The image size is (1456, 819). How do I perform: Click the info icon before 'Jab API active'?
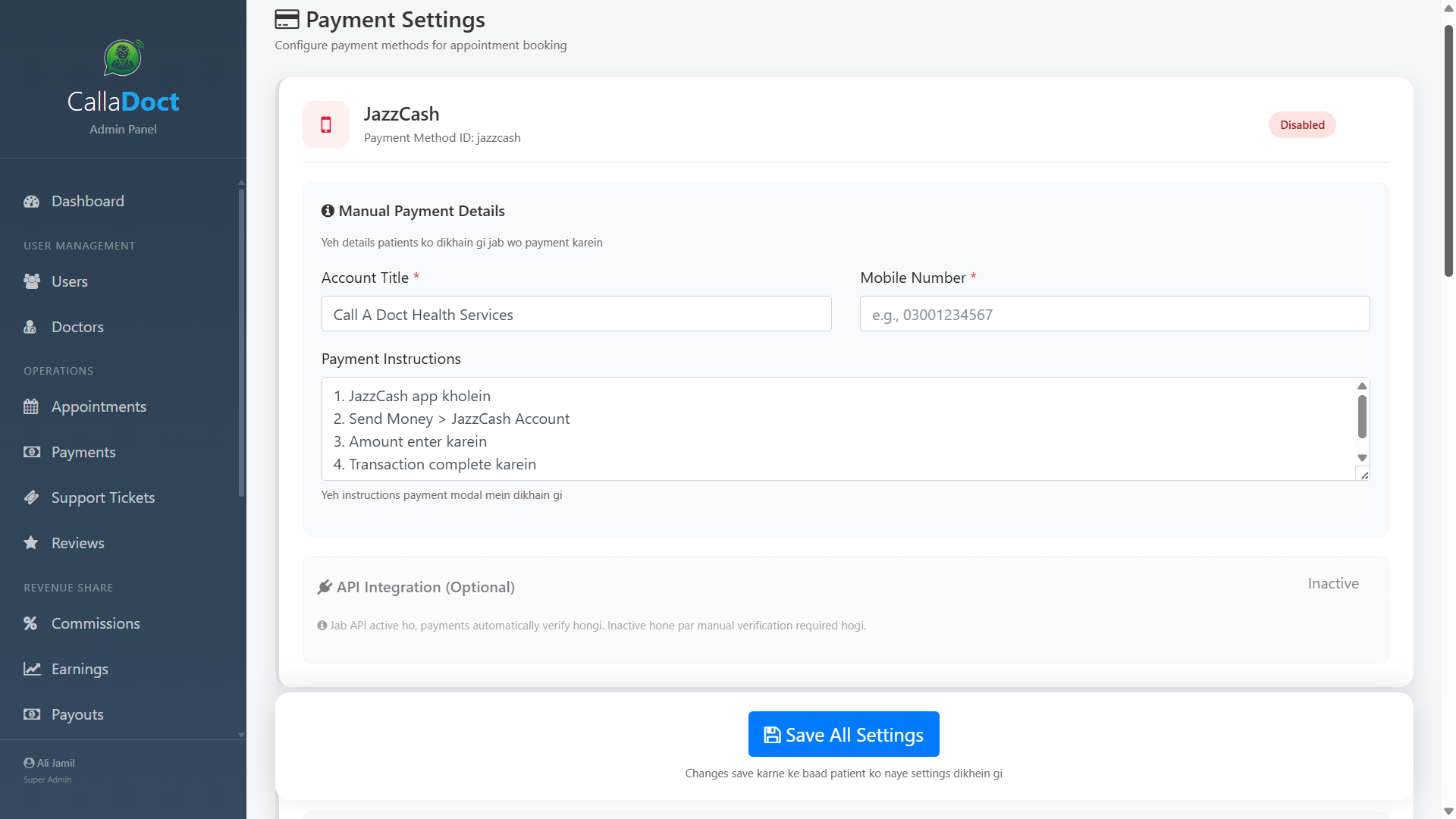click(x=322, y=626)
